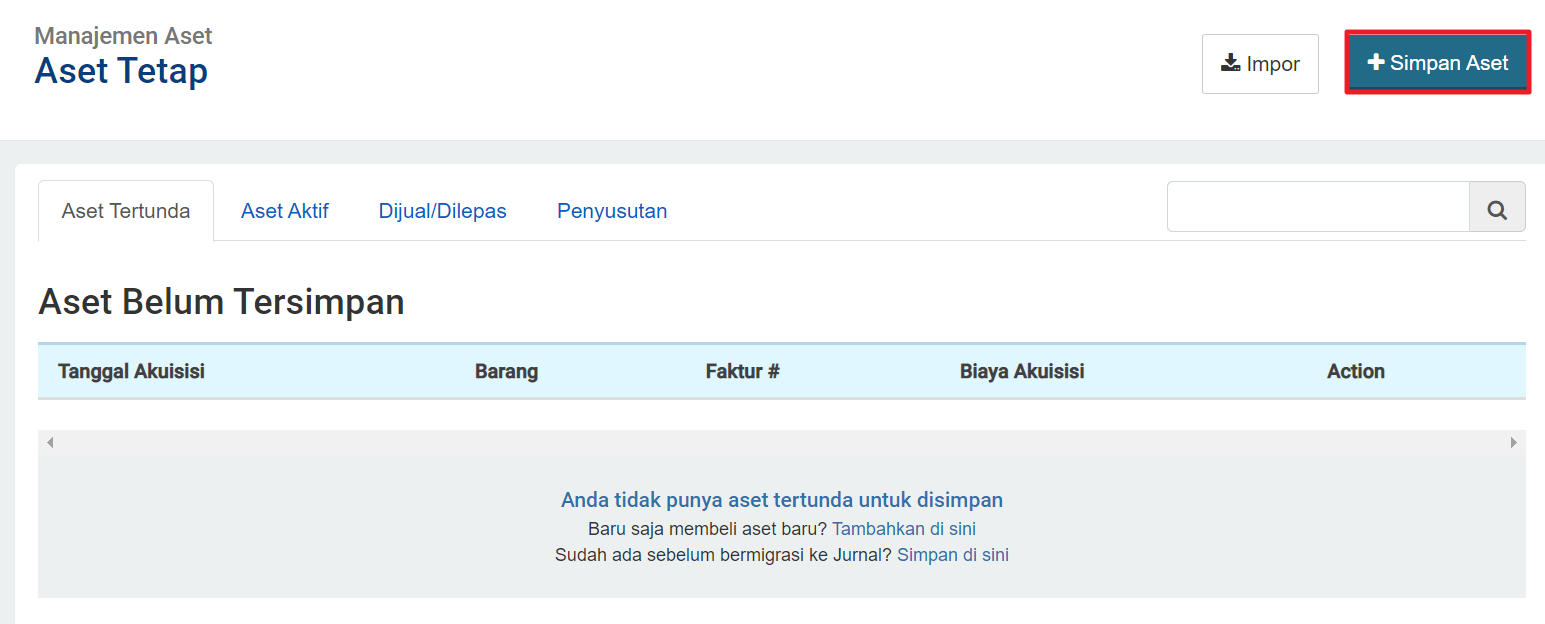This screenshot has width=1545, height=624.
Task: Click the Biaya Akuisisi column header
Action: click(1023, 370)
